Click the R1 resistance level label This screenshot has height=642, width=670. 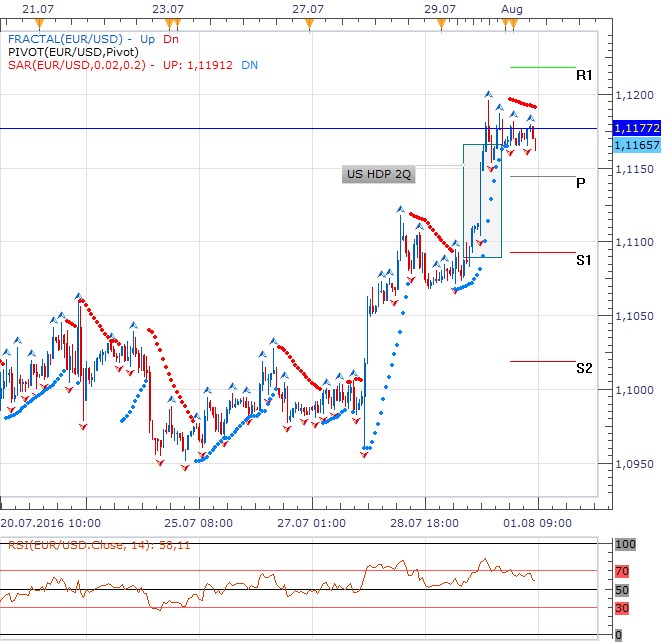pos(584,75)
